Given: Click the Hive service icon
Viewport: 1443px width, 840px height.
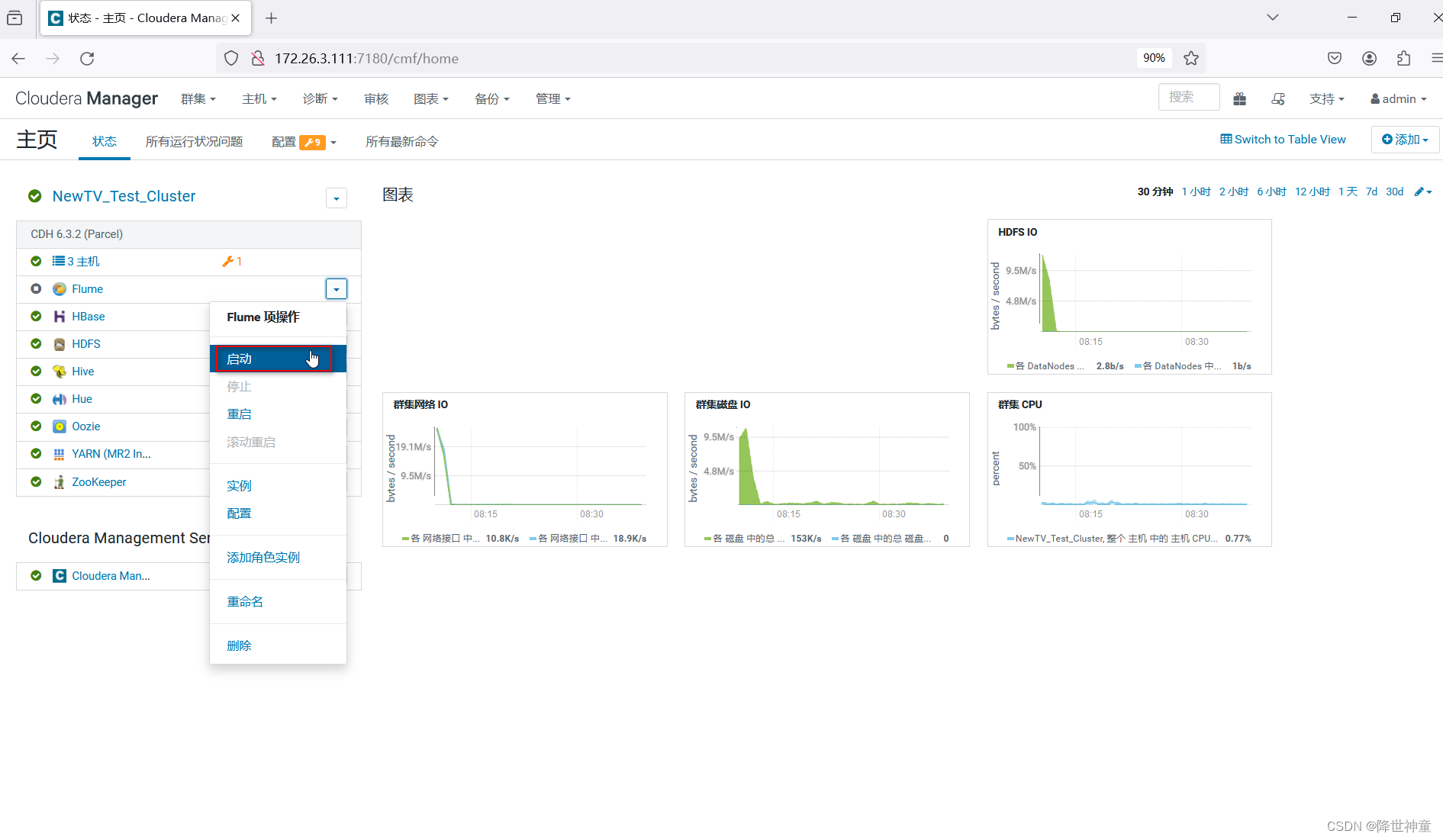Looking at the screenshot, I should pos(60,372).
